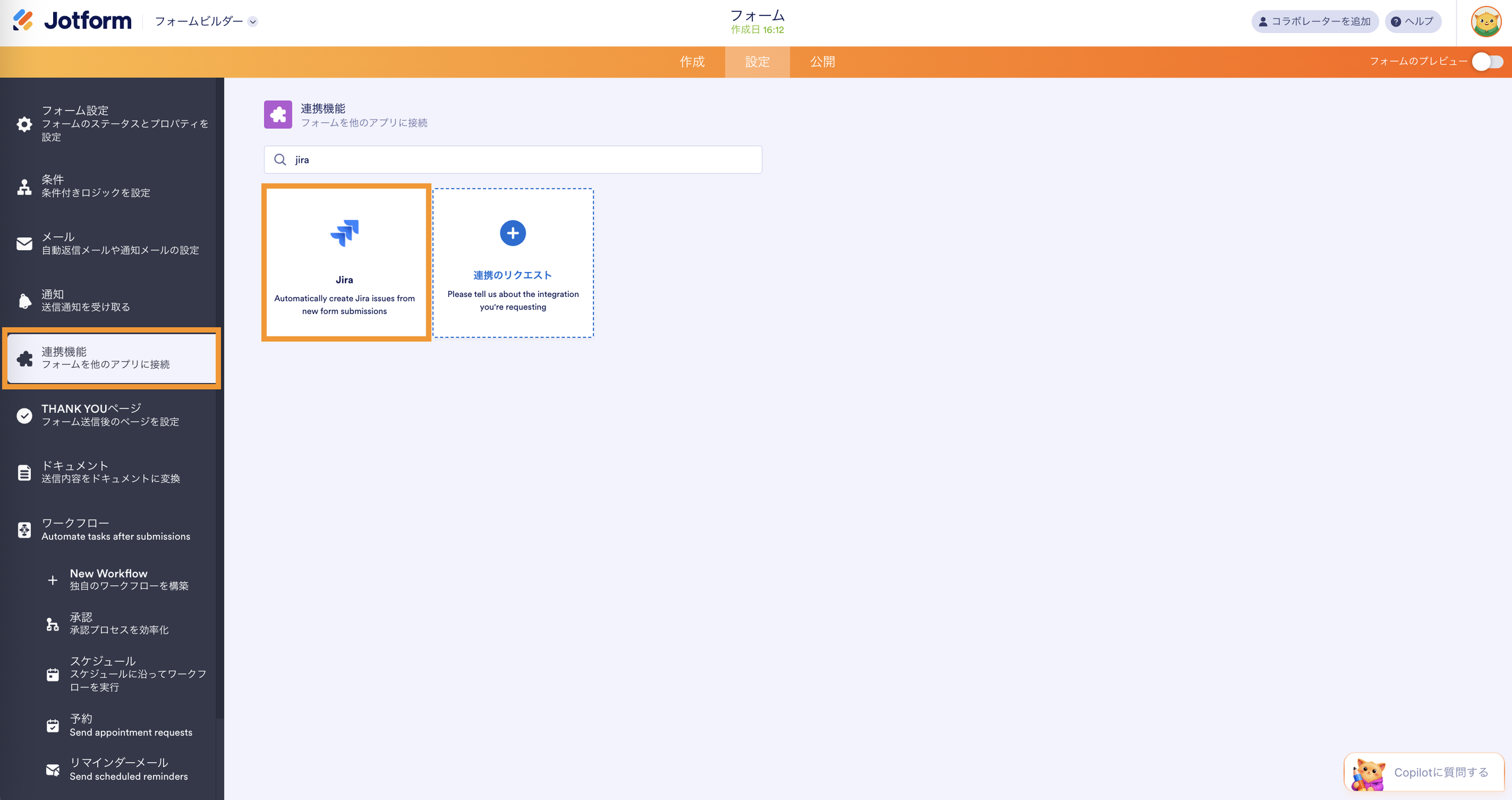Click the Jira logo icon

(344, 233)
